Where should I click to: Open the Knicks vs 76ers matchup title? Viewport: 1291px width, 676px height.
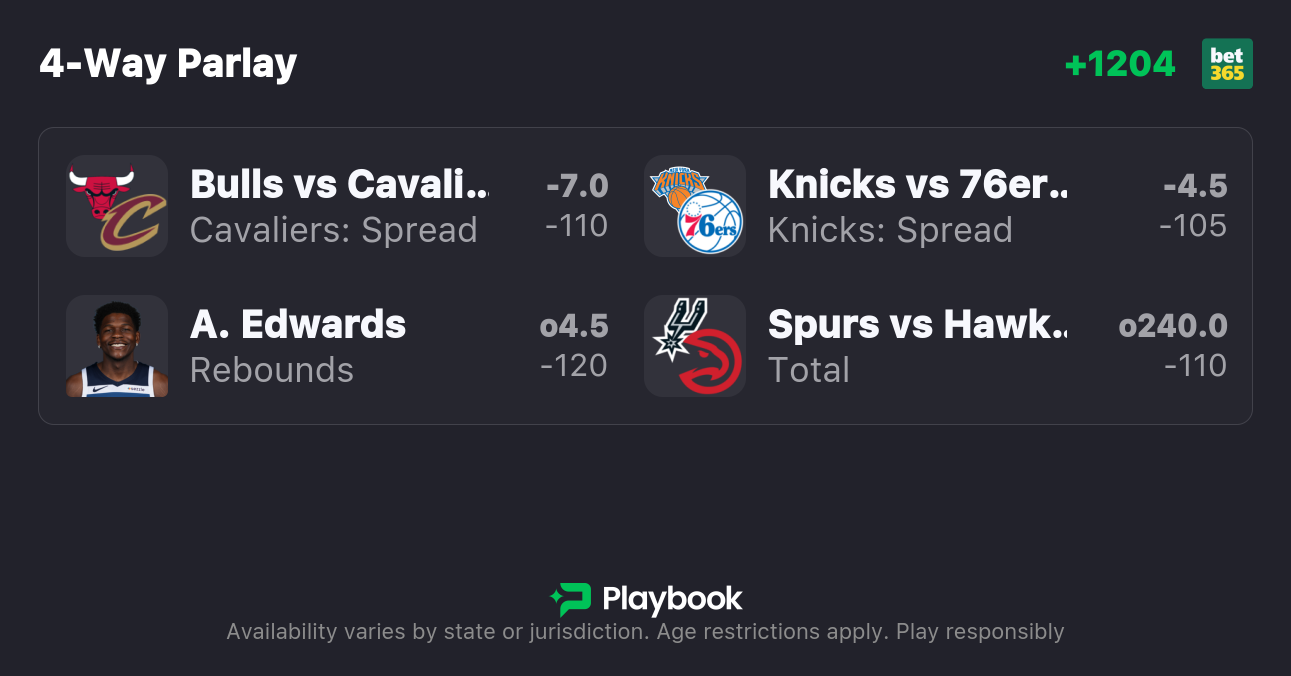point(917,185)
